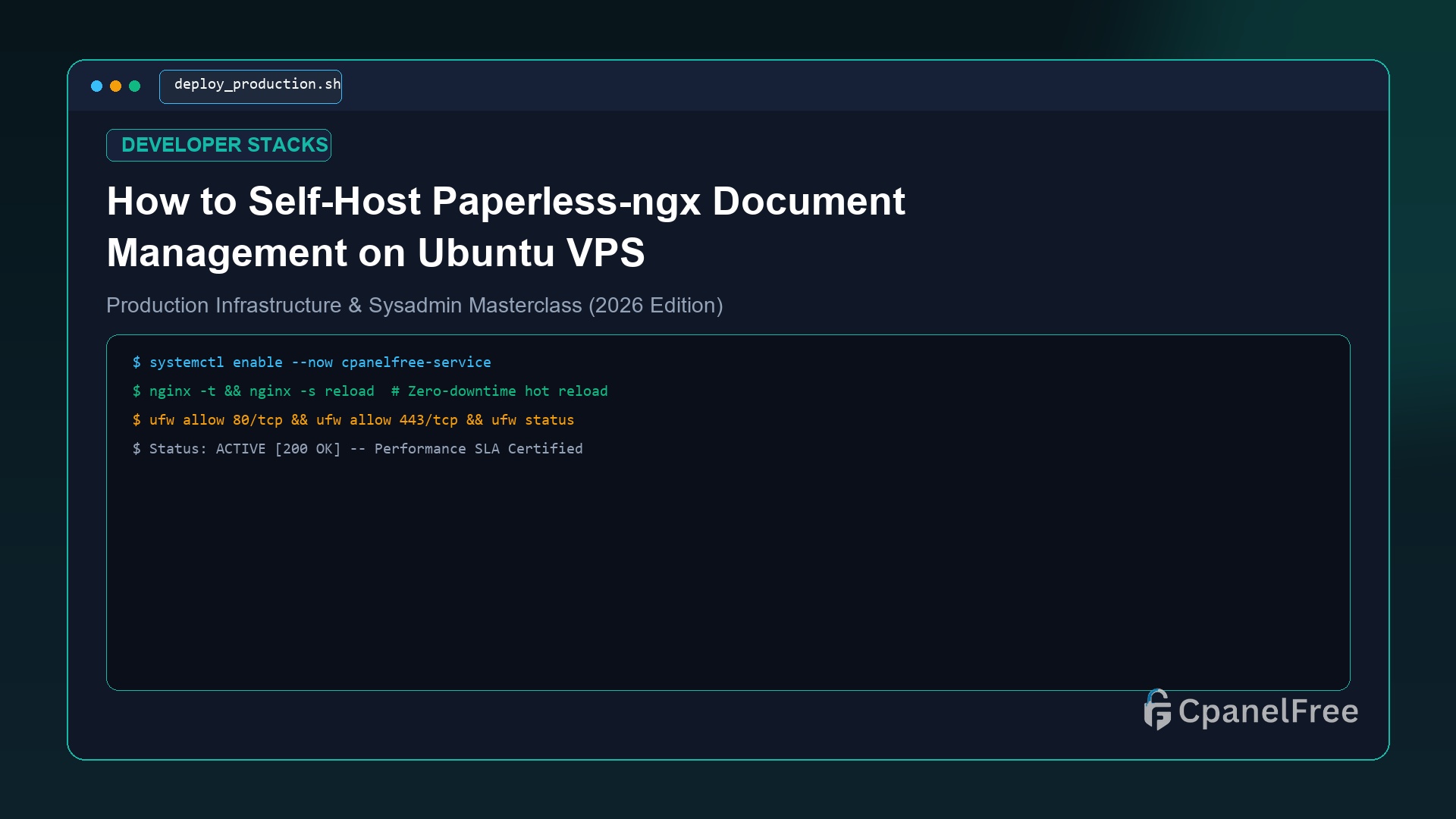Click the orange window dot
The width and height of the screenshot is (1456, 819).
click(115, 86)
